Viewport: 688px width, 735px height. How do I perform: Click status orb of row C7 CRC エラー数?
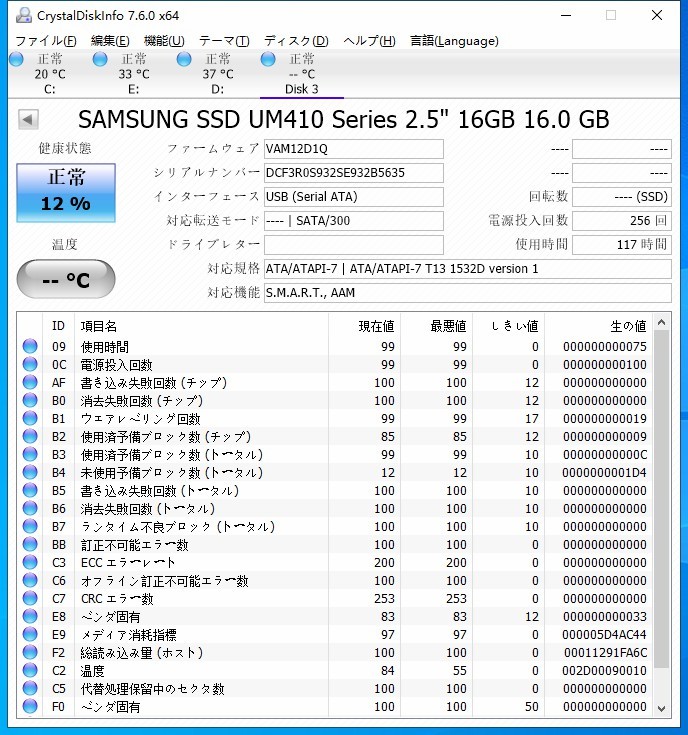pos(30,598)
